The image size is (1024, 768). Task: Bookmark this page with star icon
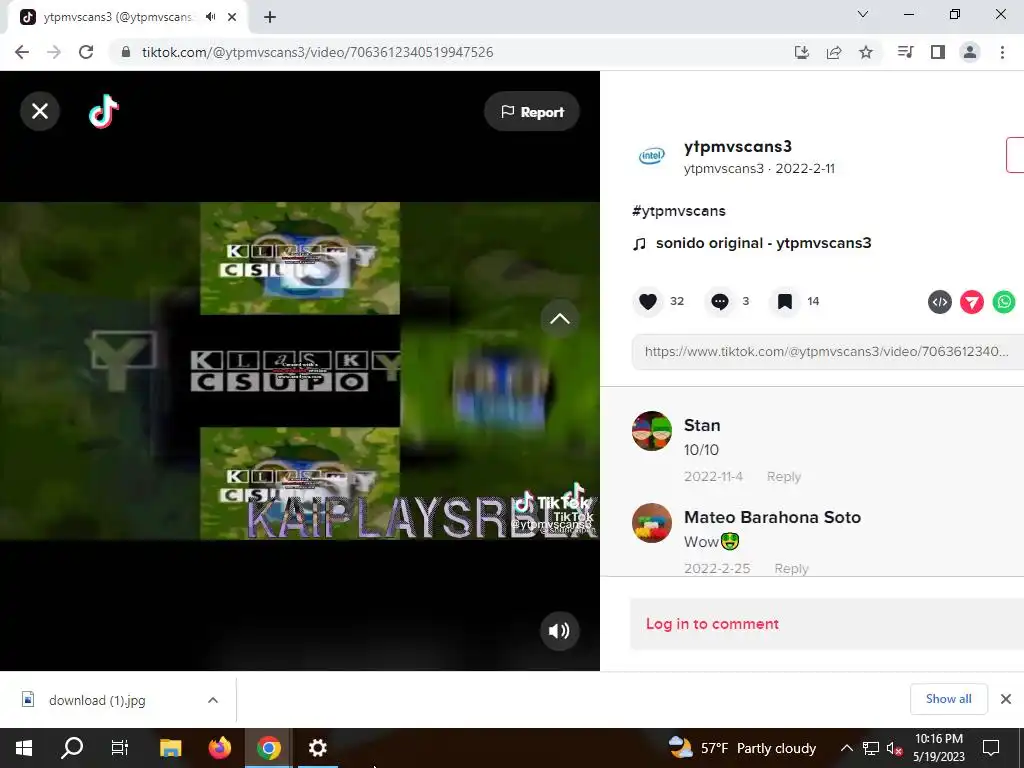(866, 52)
